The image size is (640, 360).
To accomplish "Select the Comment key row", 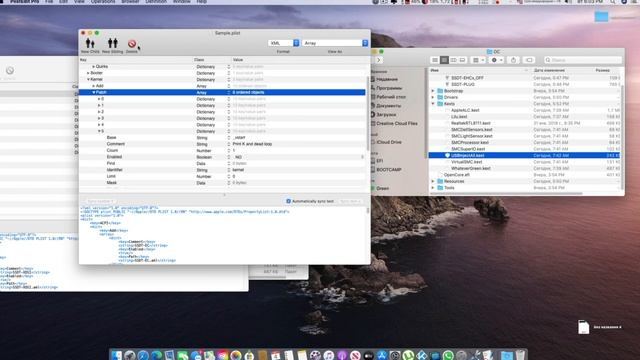I will [116, 144].
